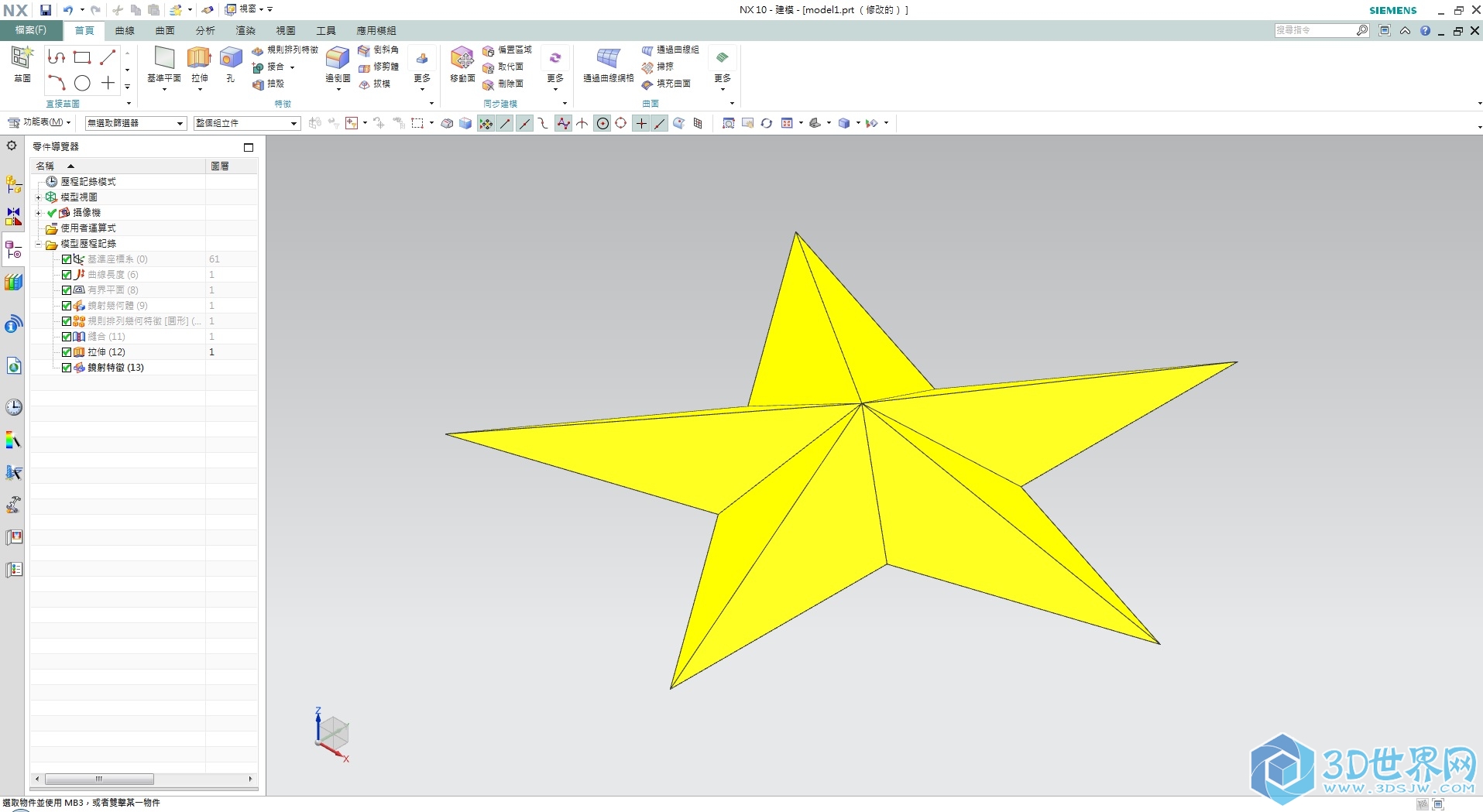Viewport: 1483px width, 812px height.
Task: Select the Arc sketch tool
Action: pos(57,83)
